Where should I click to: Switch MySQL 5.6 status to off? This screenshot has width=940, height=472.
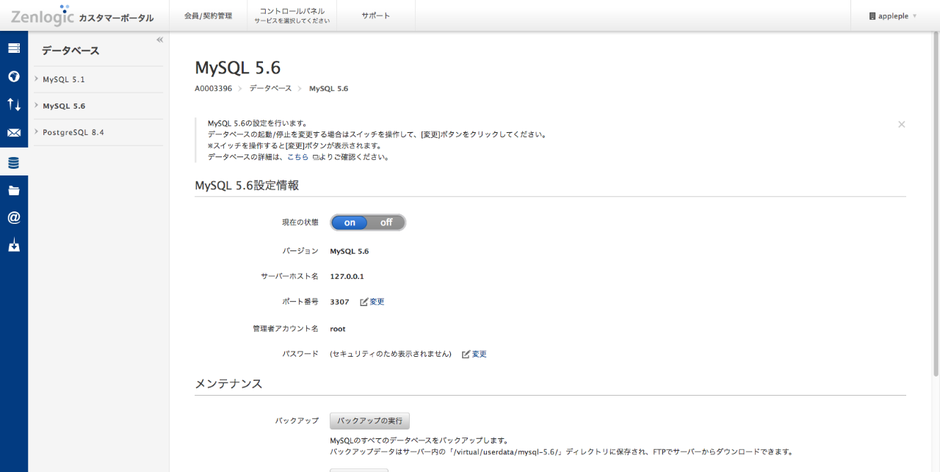tap(386, 222)
